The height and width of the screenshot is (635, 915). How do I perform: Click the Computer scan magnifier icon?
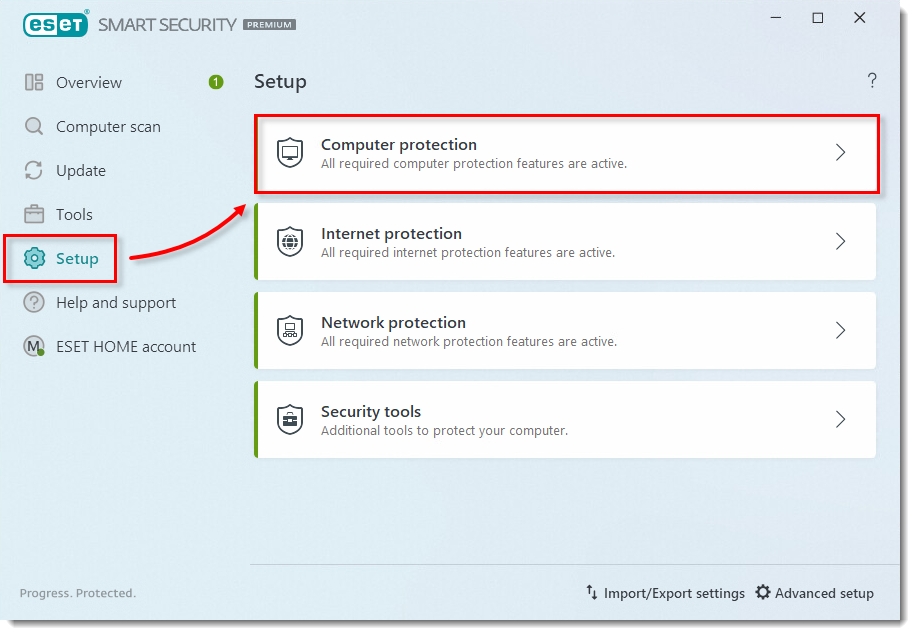[x=34, y=127]
